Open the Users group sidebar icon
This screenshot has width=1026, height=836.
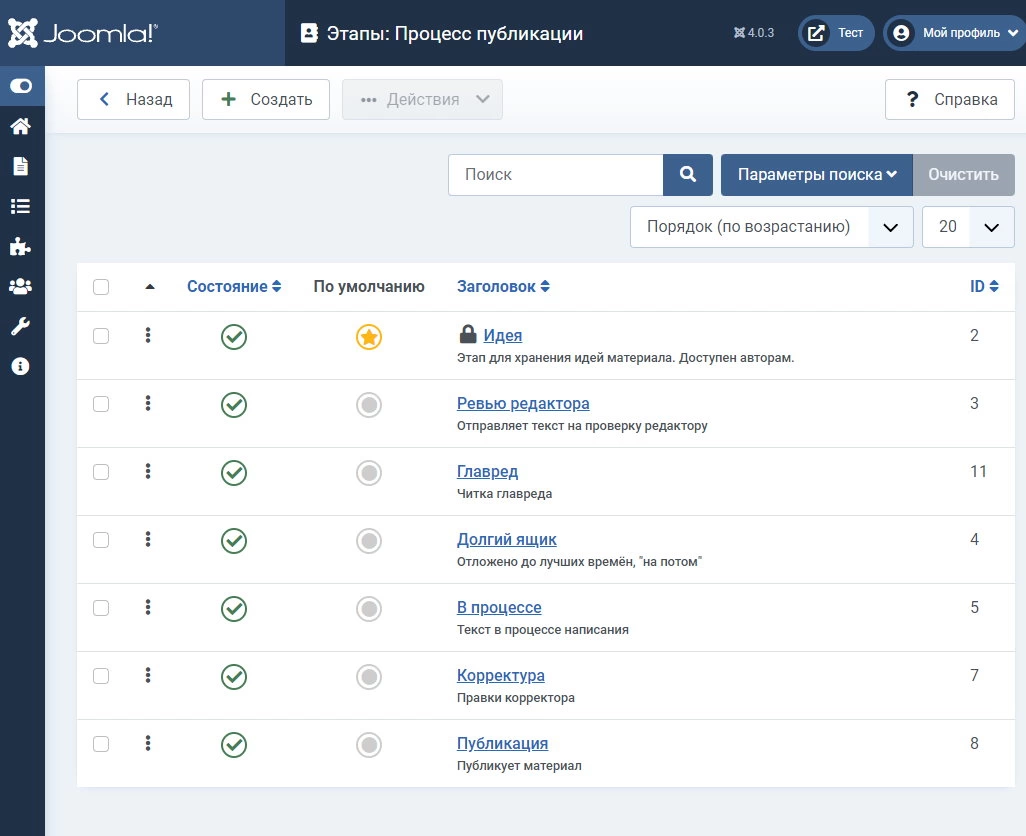coord(21,287)
